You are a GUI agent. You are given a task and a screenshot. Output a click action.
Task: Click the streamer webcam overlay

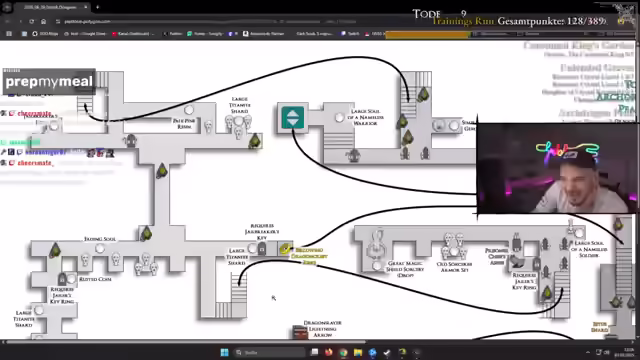tap(556, 168)
